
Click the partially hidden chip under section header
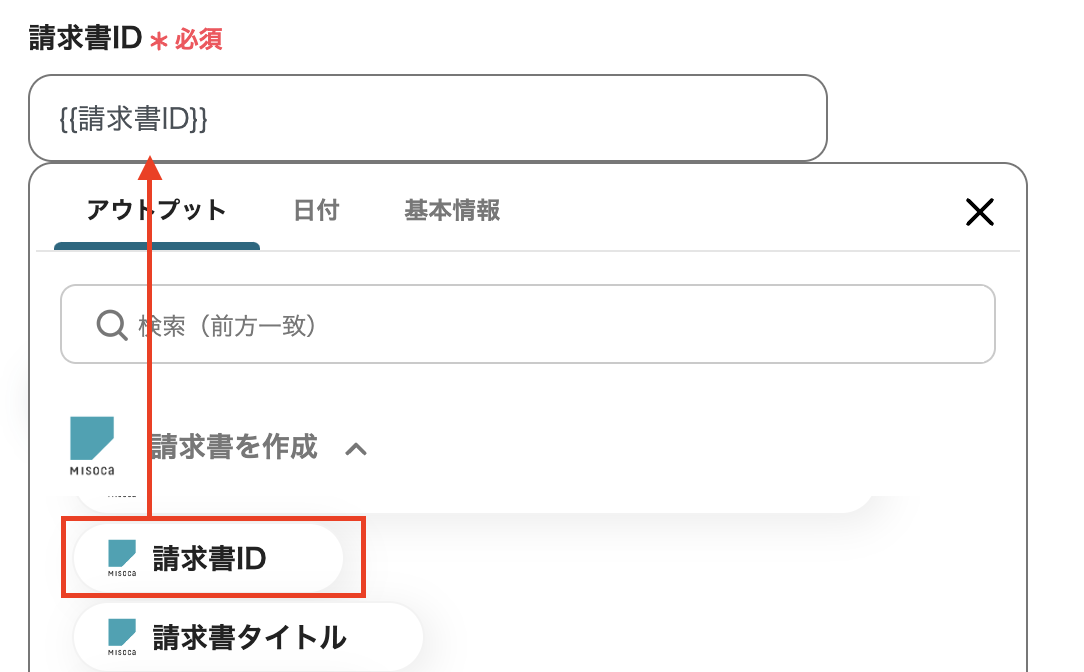pos(122,496)
